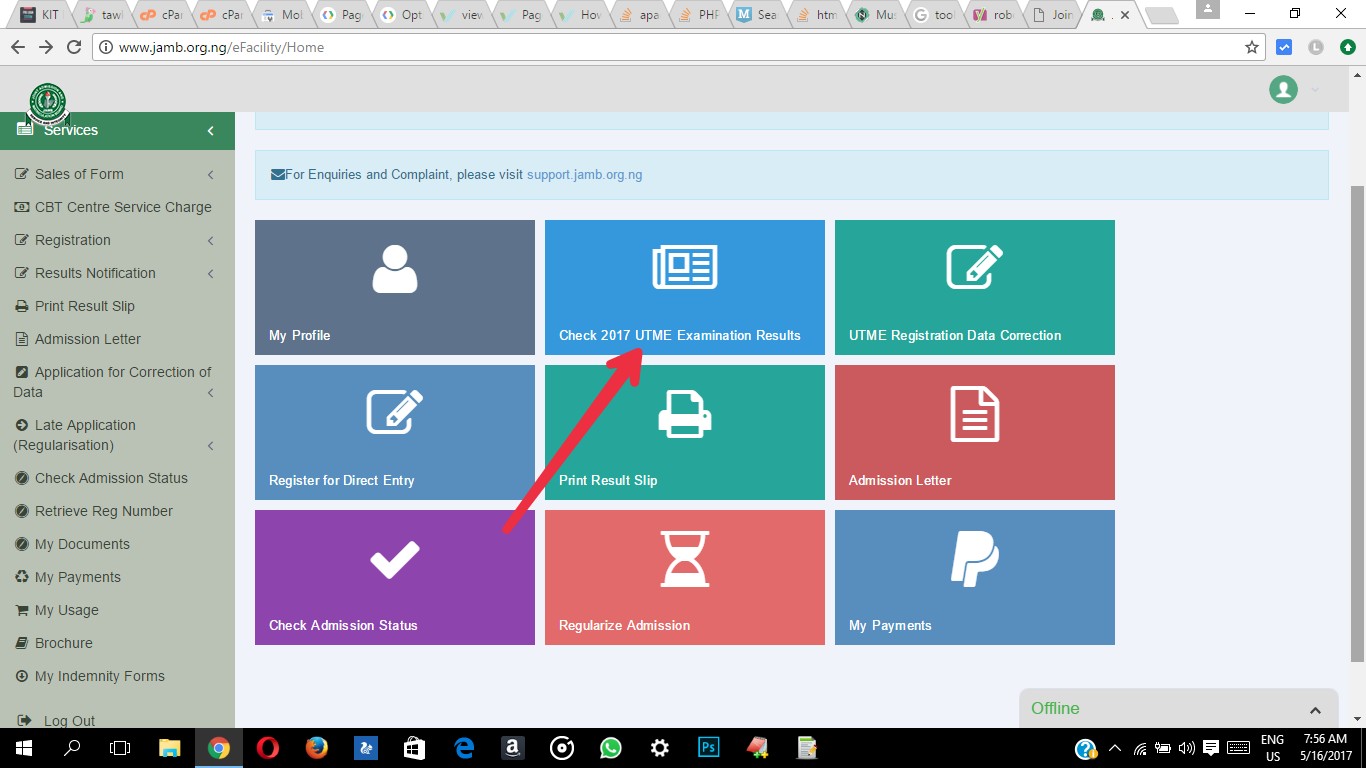Open Opera from the taskbar

click(267, 748)
